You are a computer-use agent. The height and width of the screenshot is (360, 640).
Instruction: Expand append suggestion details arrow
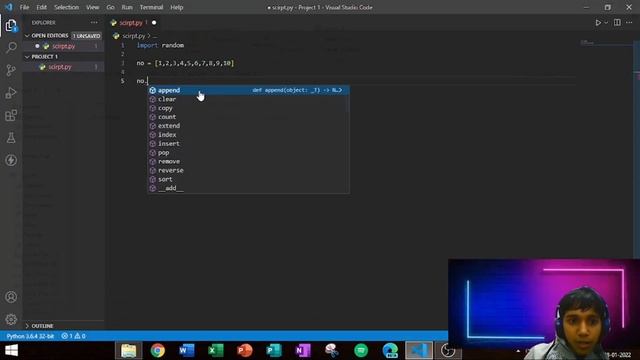(x=340, y=90)
